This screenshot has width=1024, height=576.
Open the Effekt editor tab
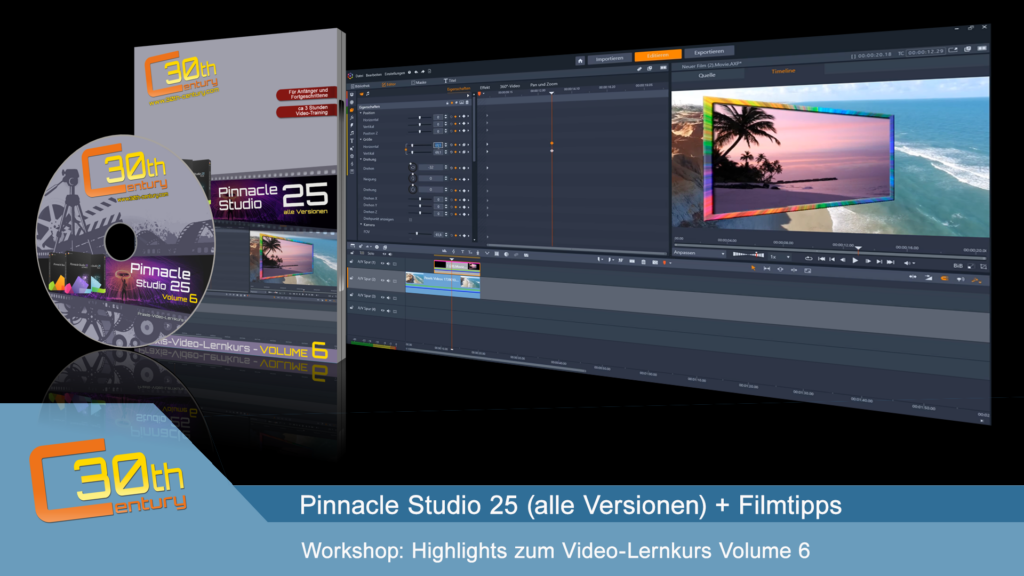point(485,88)
